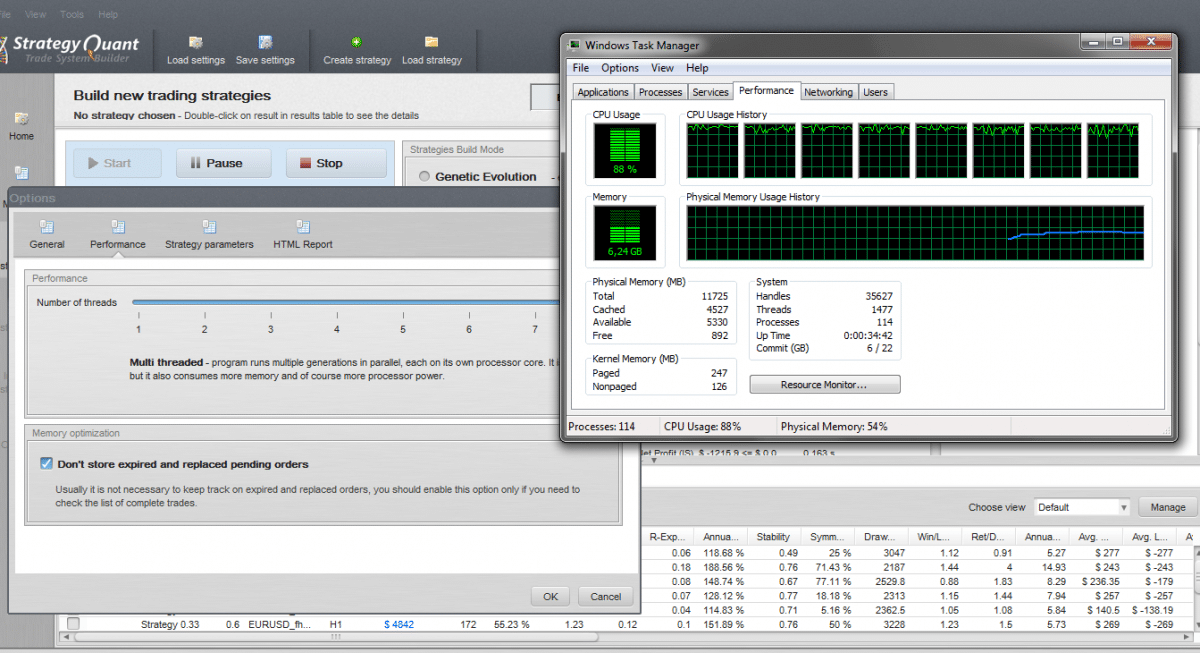
Task: Toggle 'Don't store expired and replaced pending orders'
Action: (x=46, y=464)
